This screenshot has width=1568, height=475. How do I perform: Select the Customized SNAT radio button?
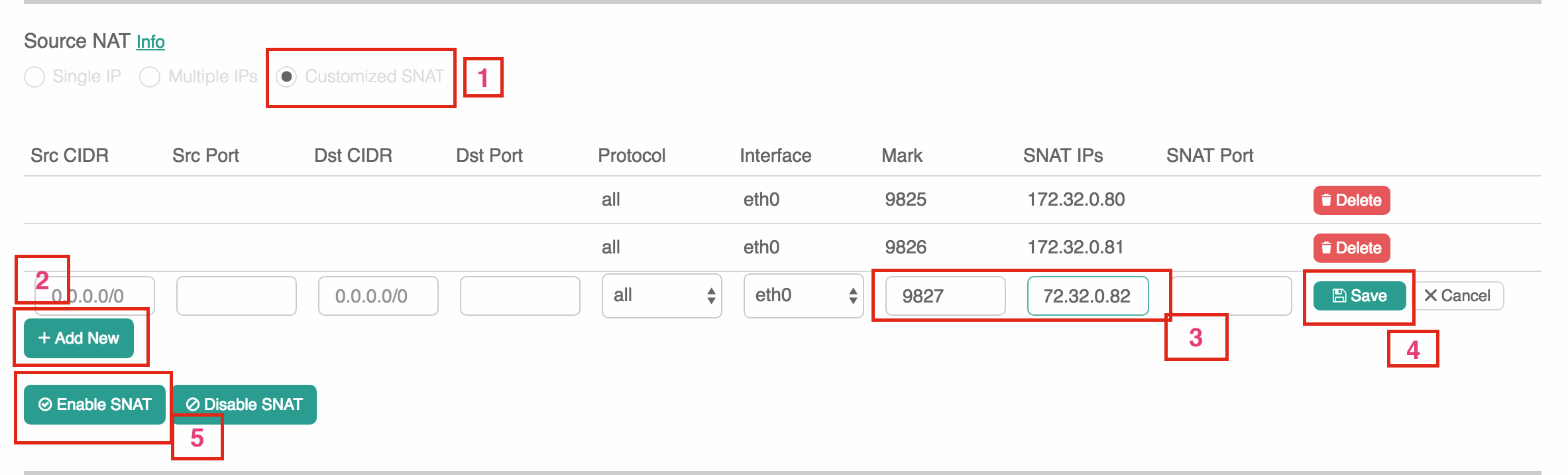[286, 77]
